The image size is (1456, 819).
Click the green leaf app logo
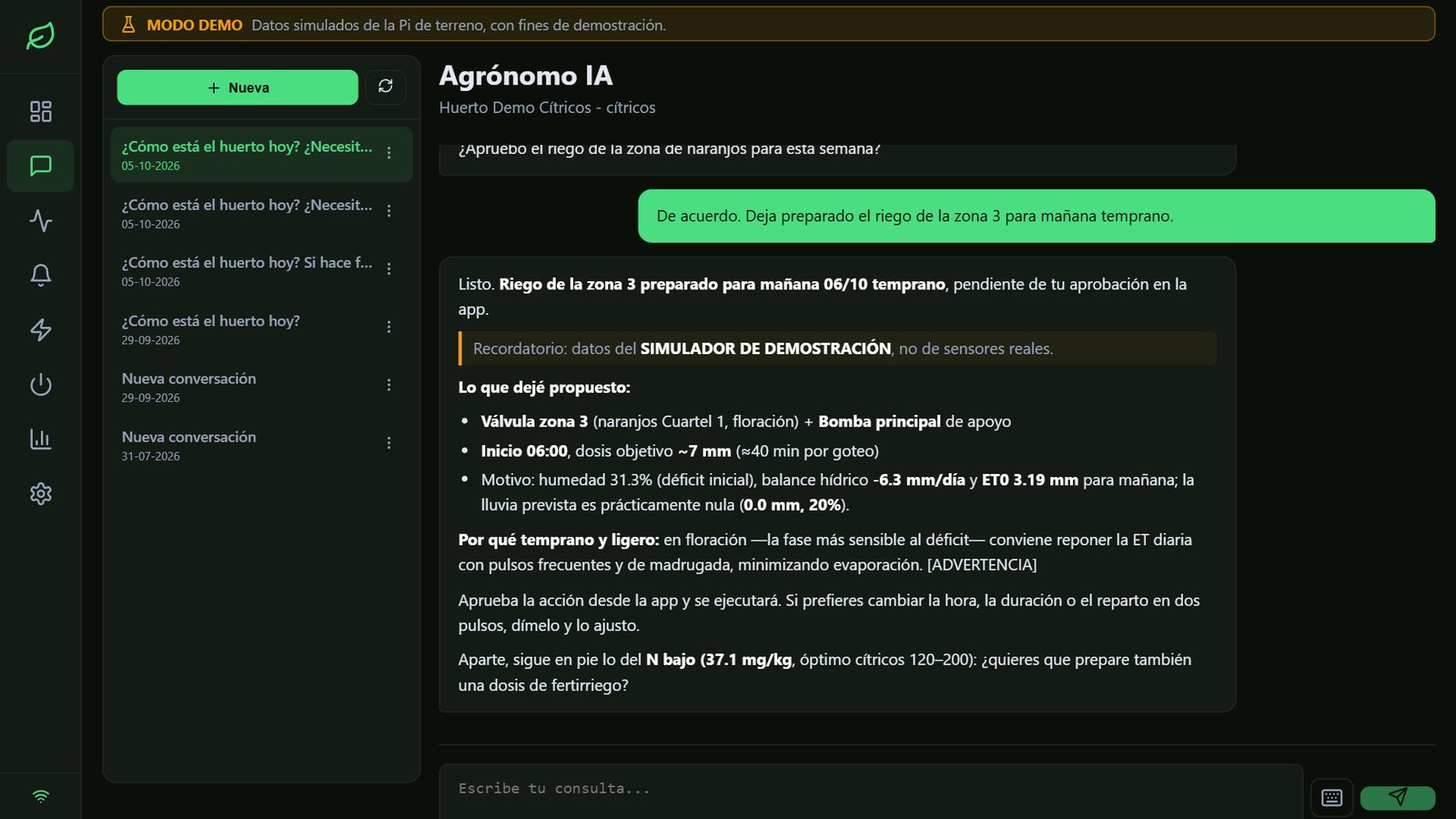[x=40, y=36]
